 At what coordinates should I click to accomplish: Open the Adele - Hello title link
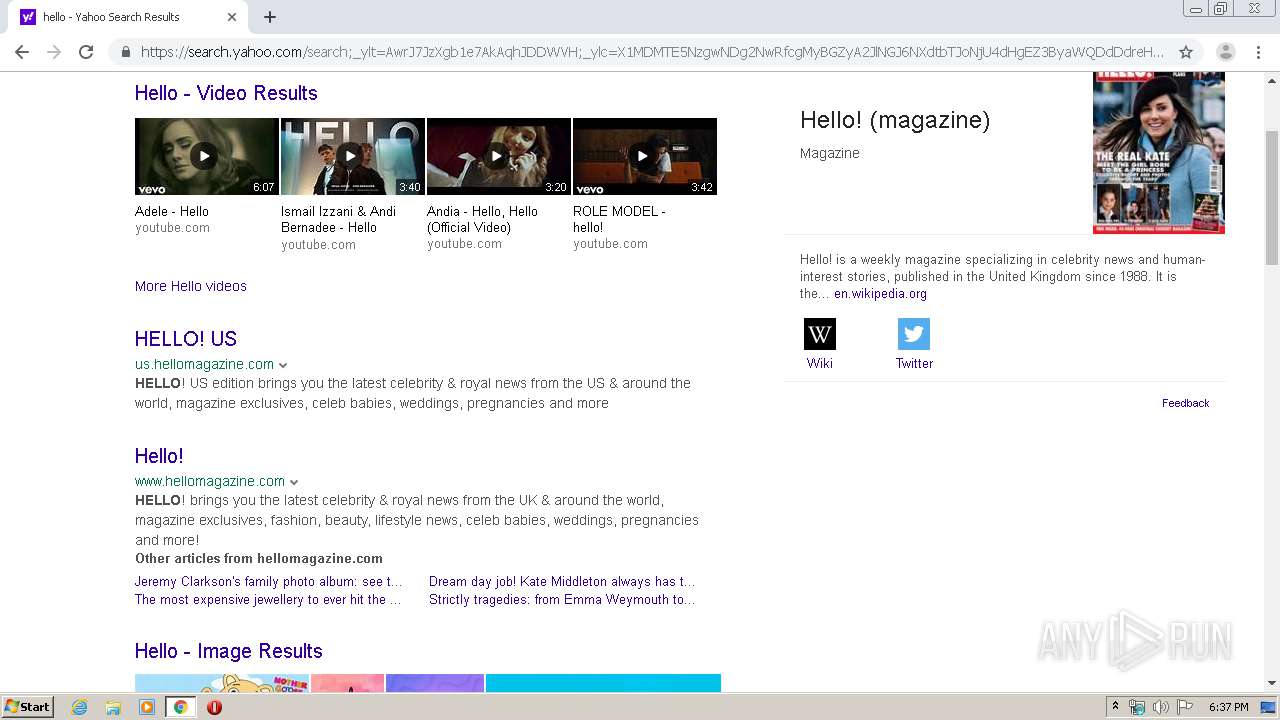(x=172, y=211)
